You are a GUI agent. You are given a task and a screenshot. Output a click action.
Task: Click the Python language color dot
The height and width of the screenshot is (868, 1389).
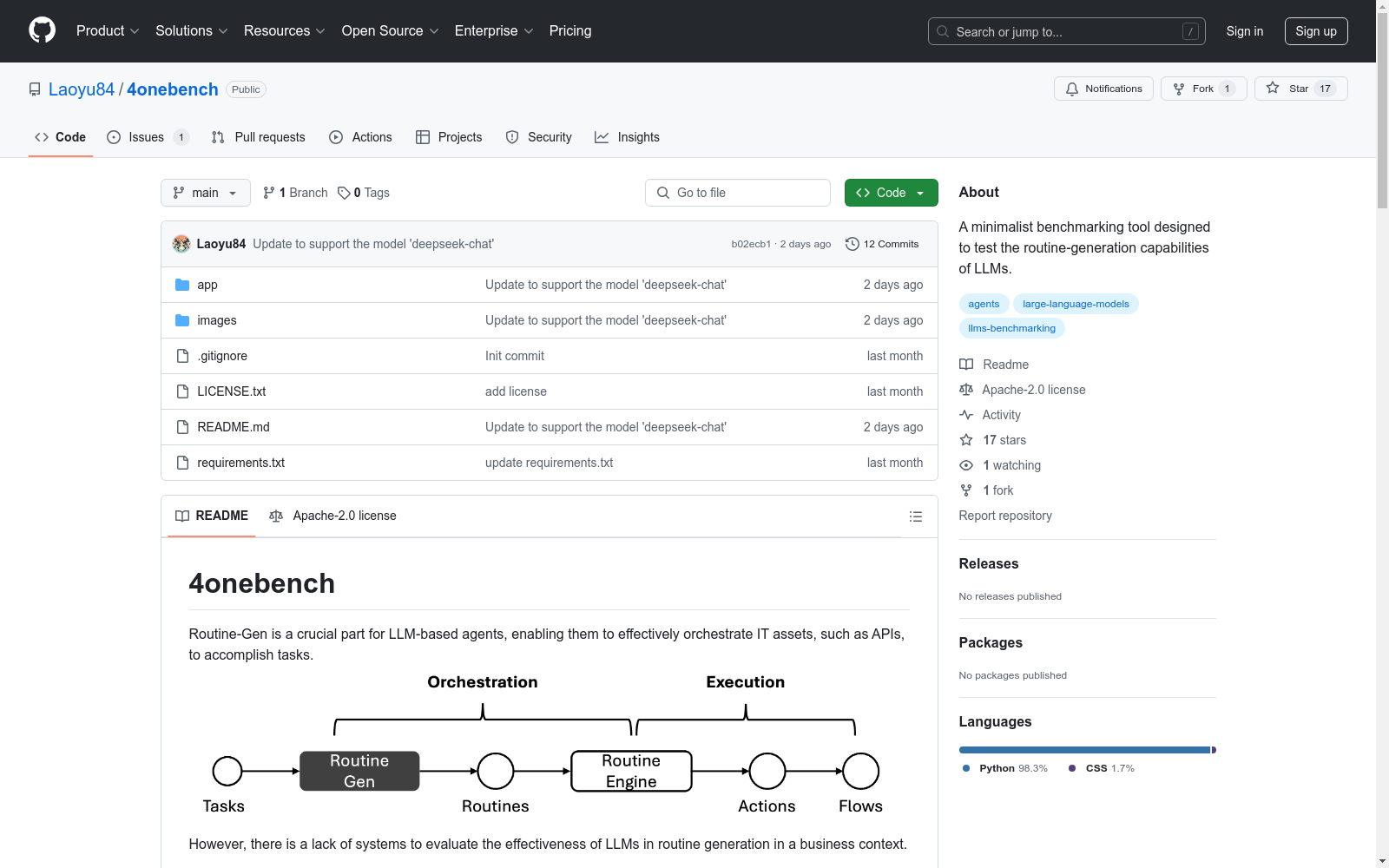(x=966, y=768)
